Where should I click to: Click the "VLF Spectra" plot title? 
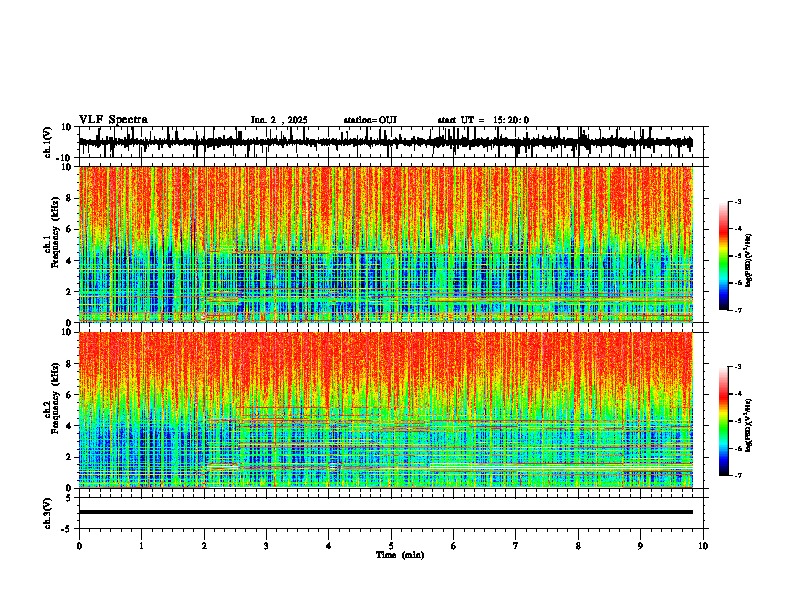[x=113, y=120]
